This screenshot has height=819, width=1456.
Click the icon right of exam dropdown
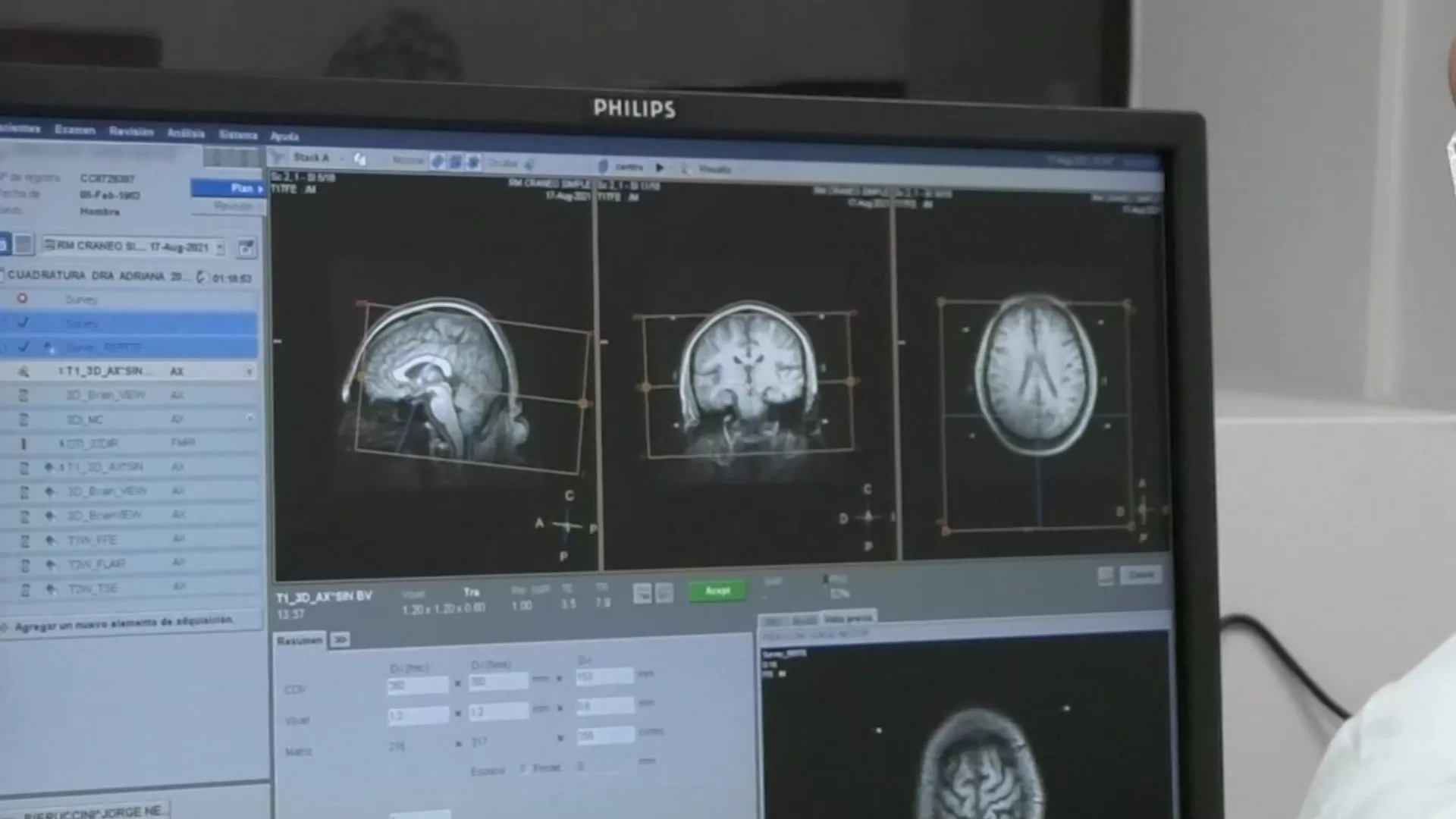tap(246, 247)
